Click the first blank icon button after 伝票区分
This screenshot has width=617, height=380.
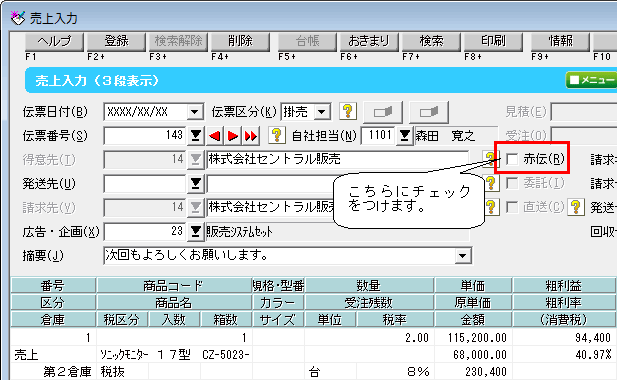[383, 112]
